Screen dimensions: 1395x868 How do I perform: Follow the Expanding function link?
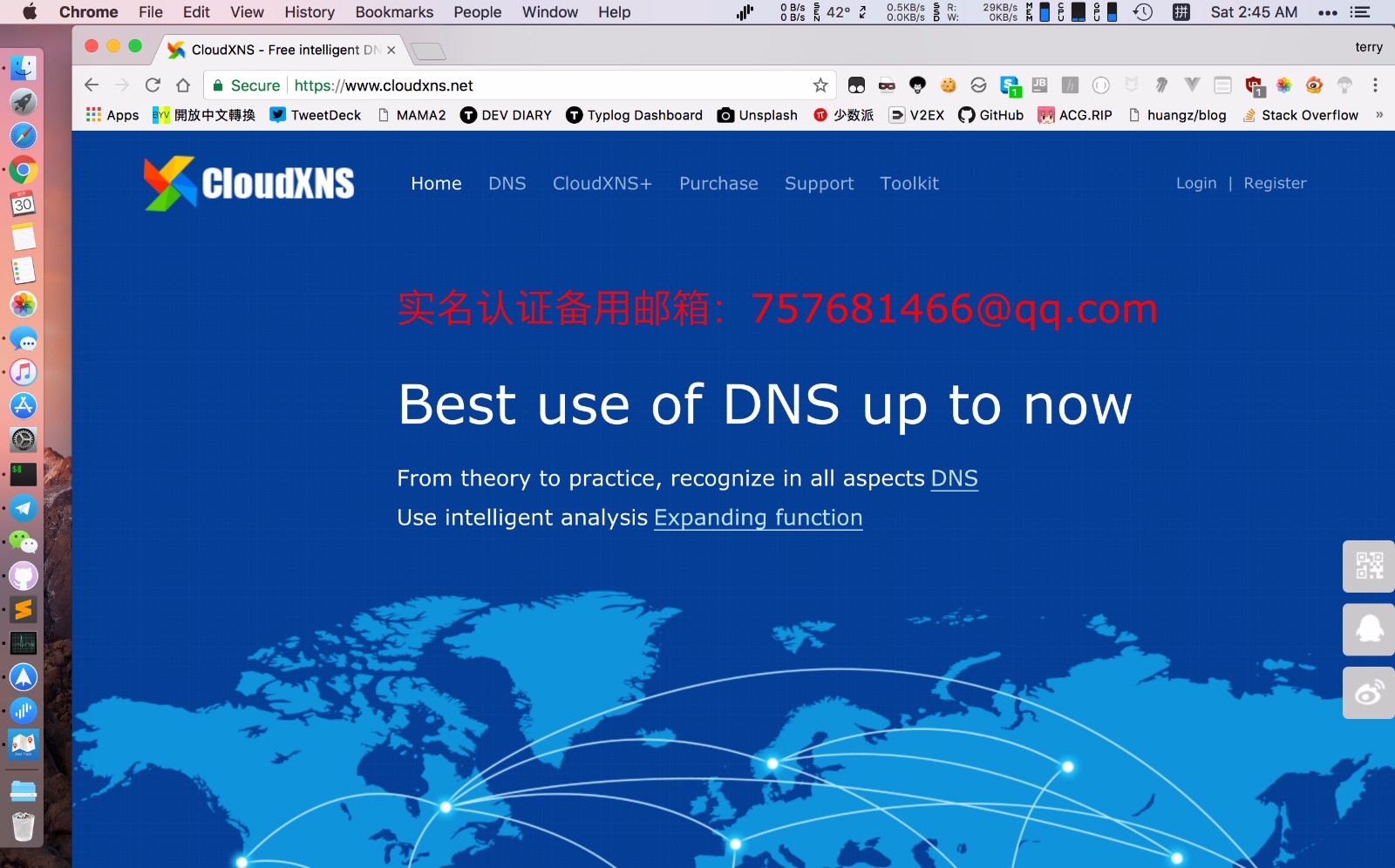(x=758, y=518)
